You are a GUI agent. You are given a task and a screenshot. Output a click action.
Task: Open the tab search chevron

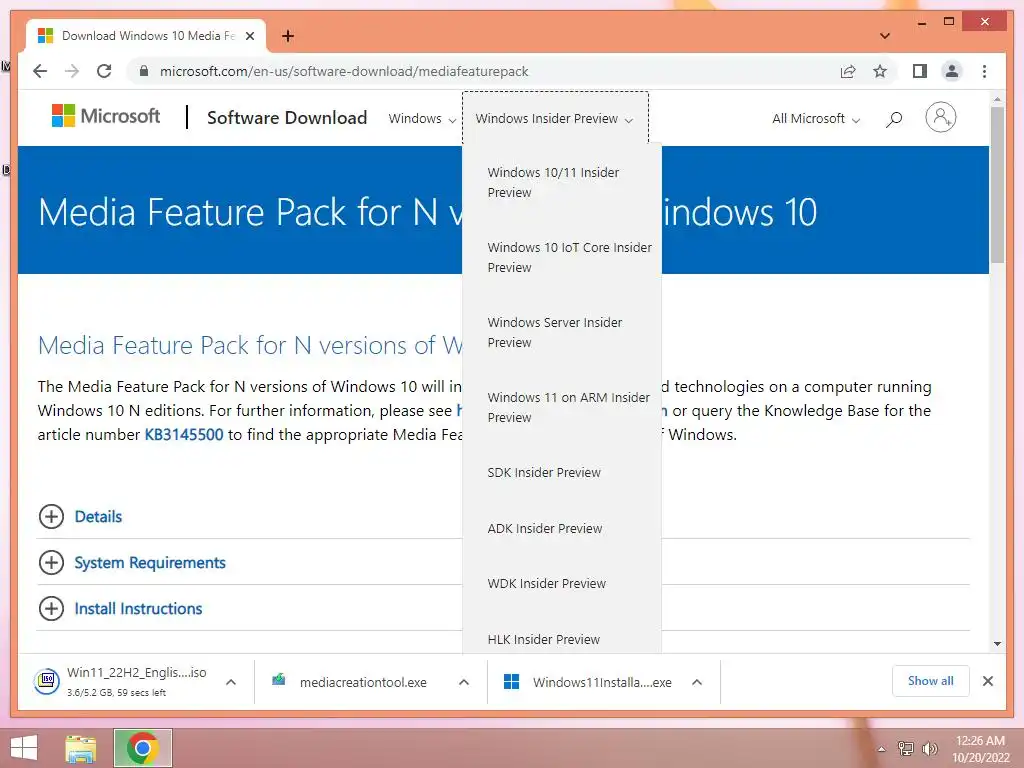(885, 36)
